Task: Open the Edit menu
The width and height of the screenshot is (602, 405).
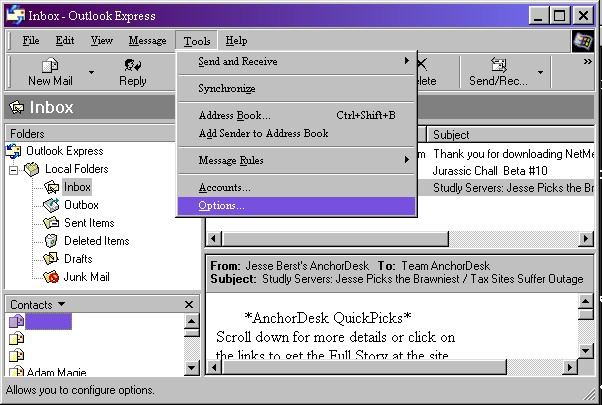Action: tap(65, 40)
